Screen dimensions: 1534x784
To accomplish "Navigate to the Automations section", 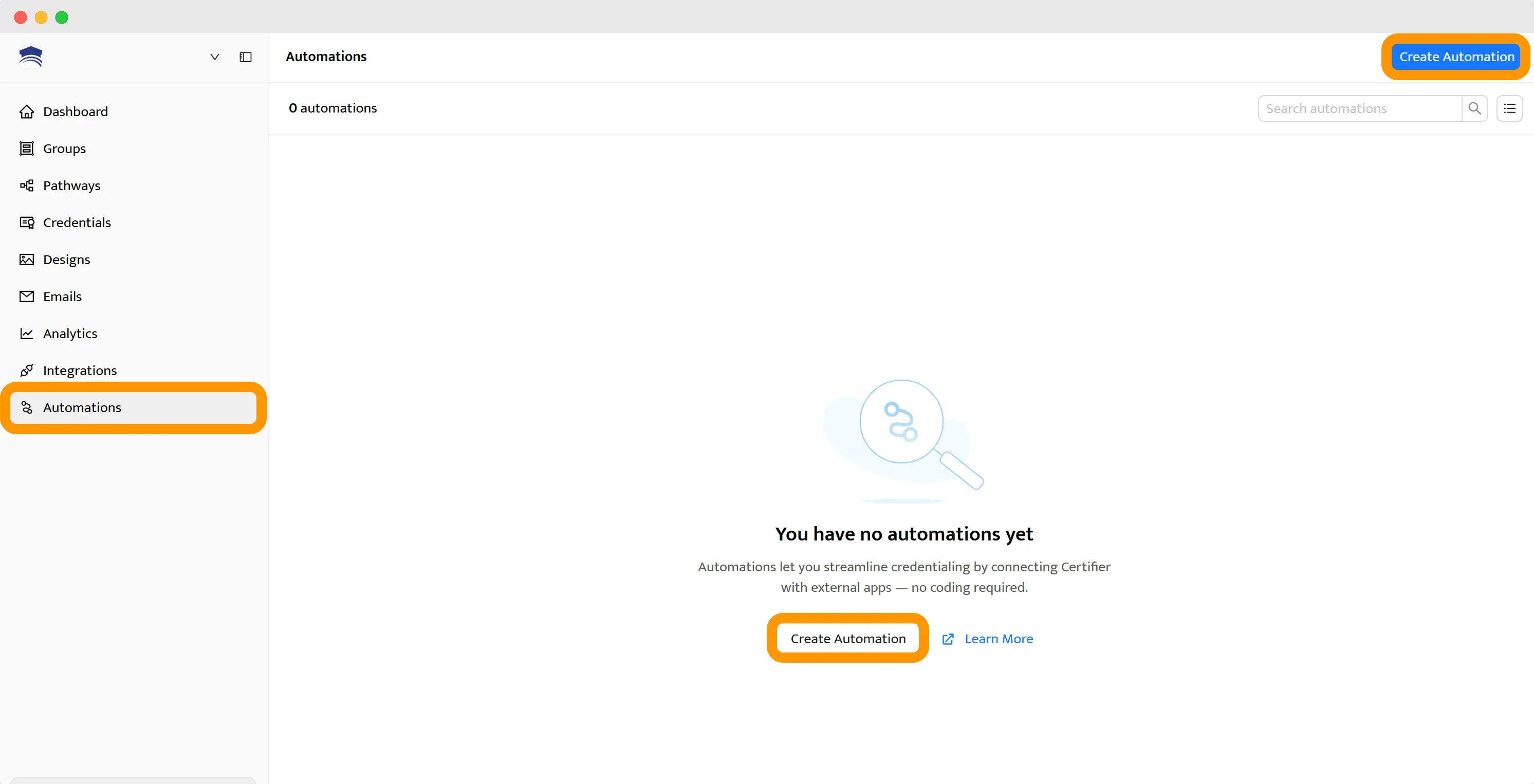I will click(82, 408).
